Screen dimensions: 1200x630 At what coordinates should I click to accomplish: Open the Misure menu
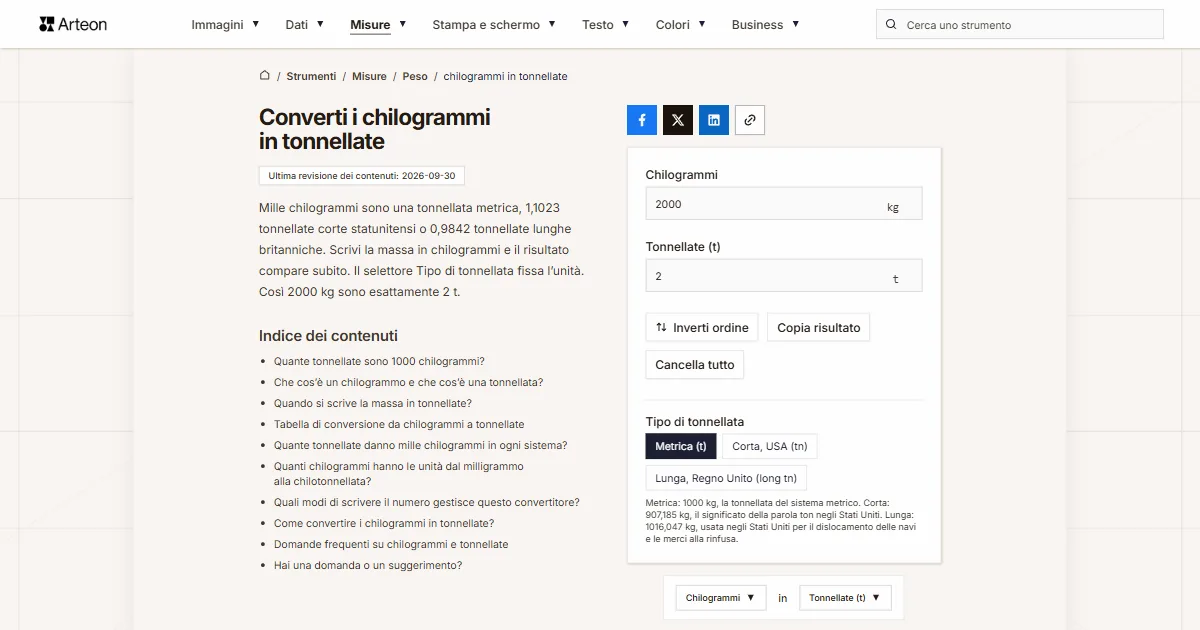[378, 24]
